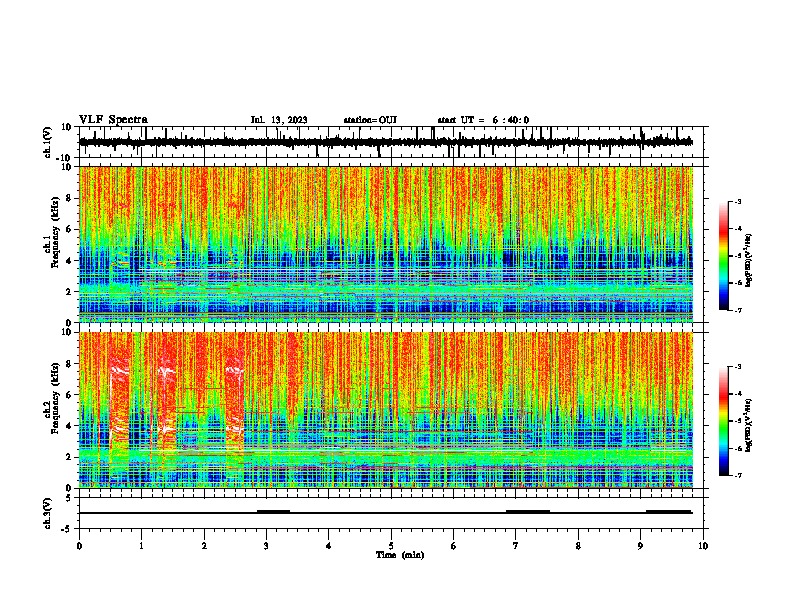792x612 pixels.
Task: Click the ch.3 raised pulse near minute 3
Action: 273,511
